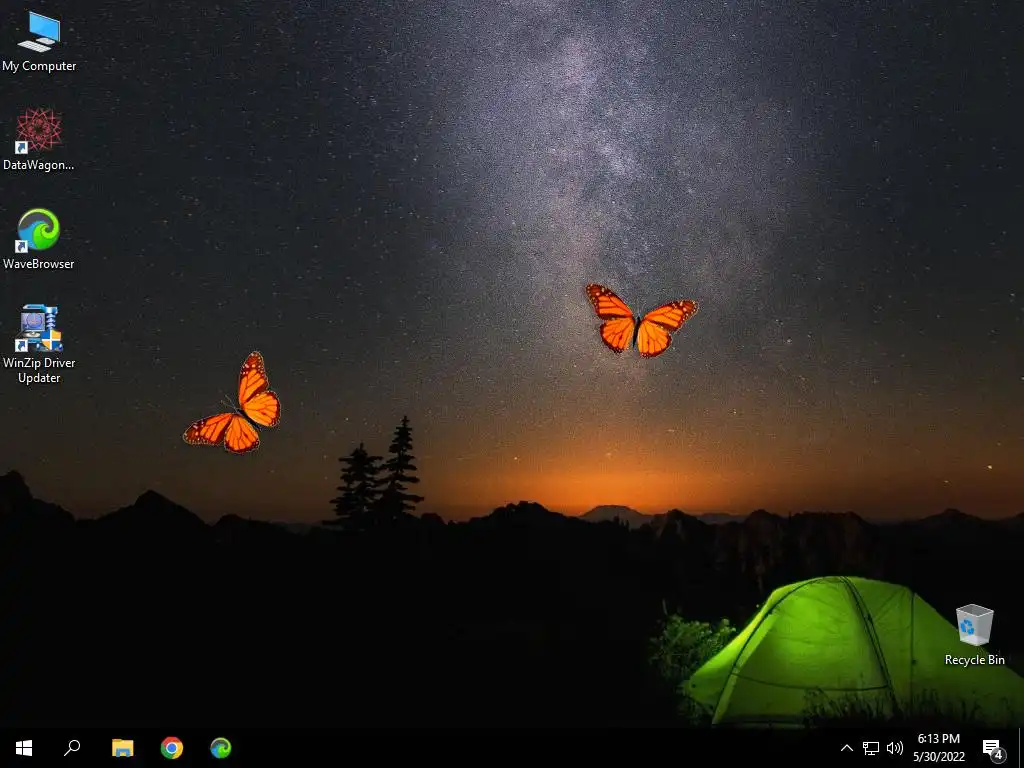Select the WinZip Driver Updater shortcut

click(39, 344)
